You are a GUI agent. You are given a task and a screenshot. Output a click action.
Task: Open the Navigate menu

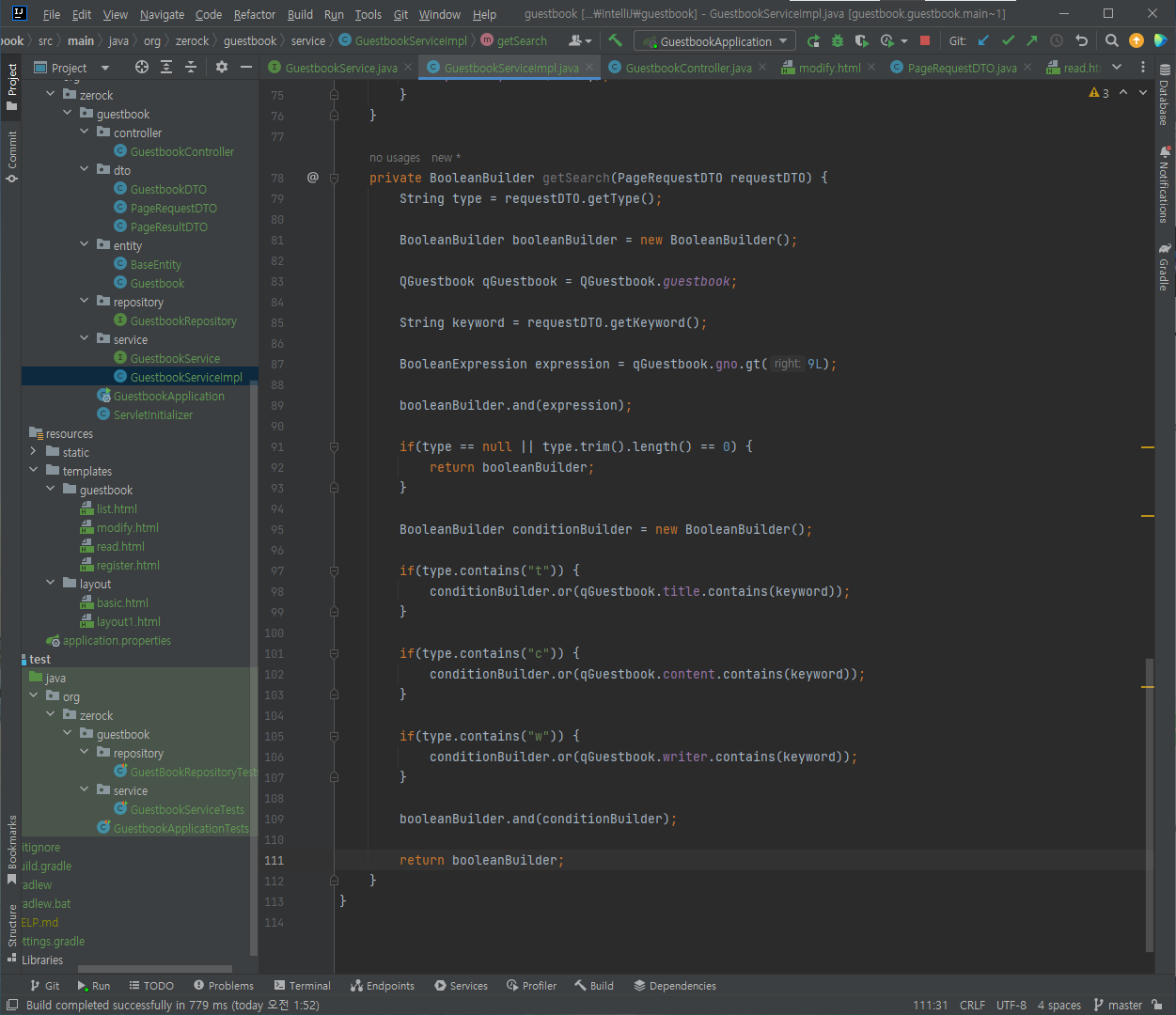click(x=162, y=14)
